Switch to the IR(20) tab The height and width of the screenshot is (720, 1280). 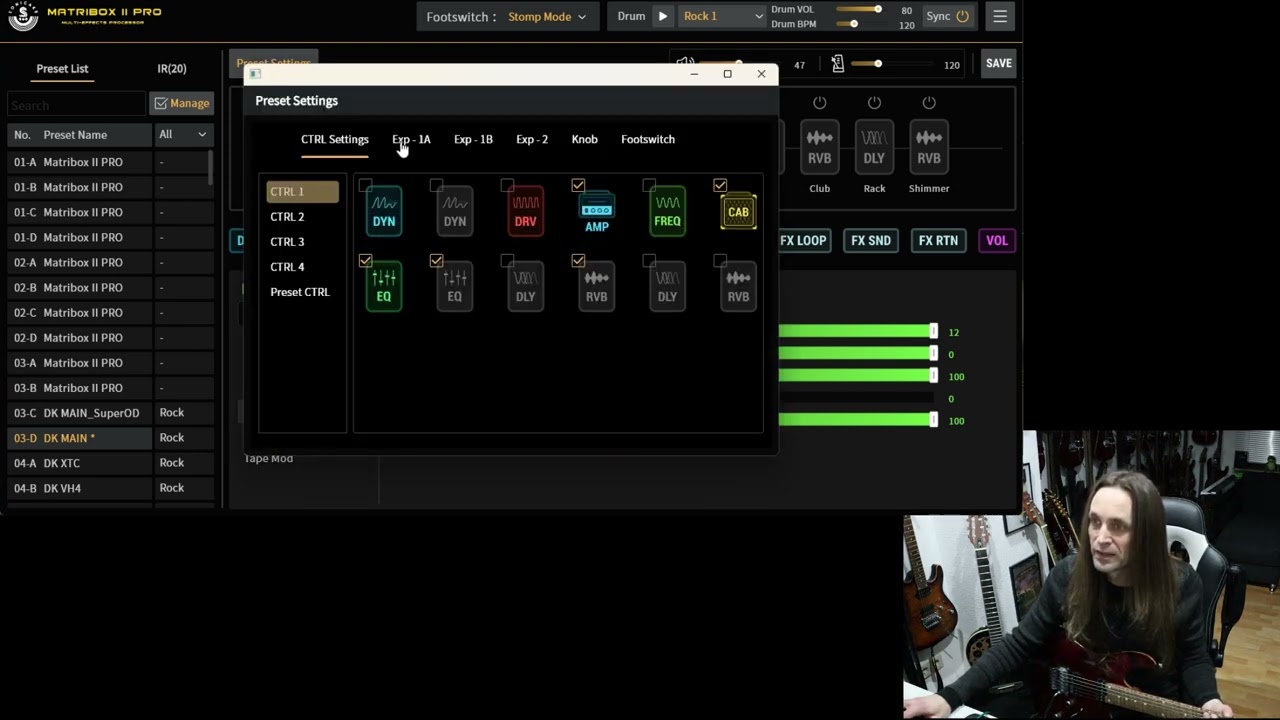(172, 69)
